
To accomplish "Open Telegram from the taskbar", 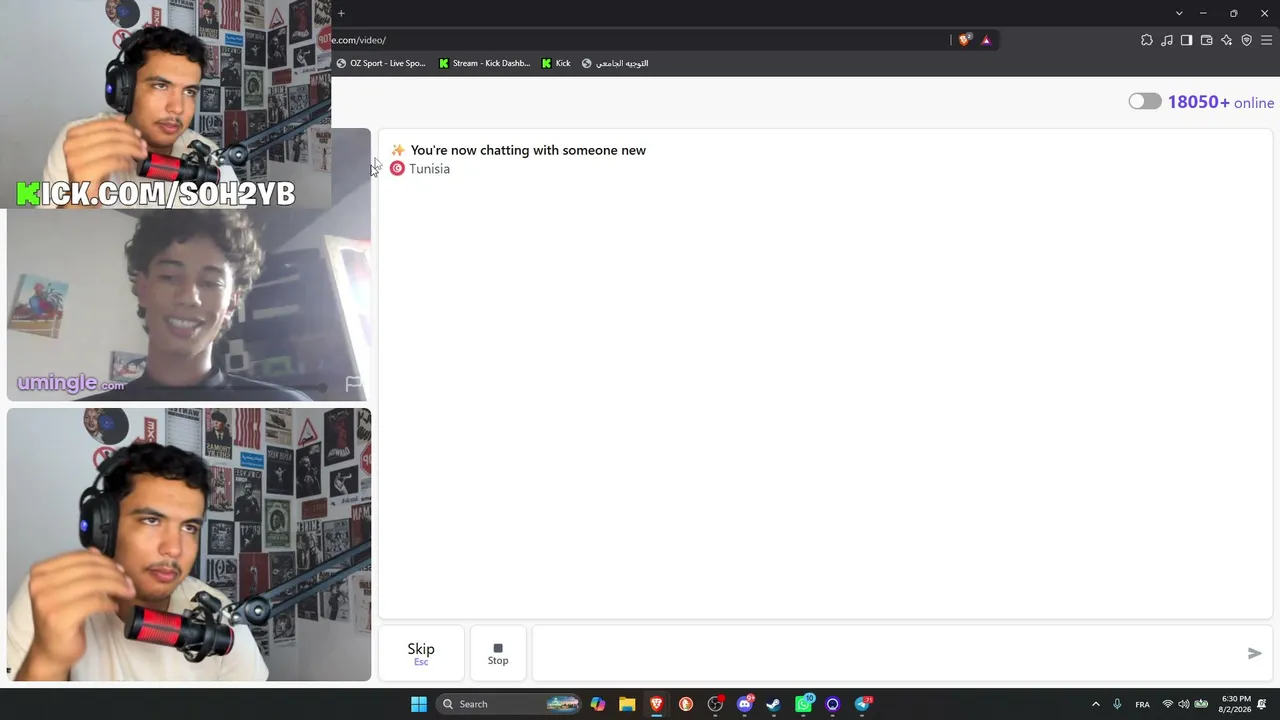I will click(x=862, y=704).
